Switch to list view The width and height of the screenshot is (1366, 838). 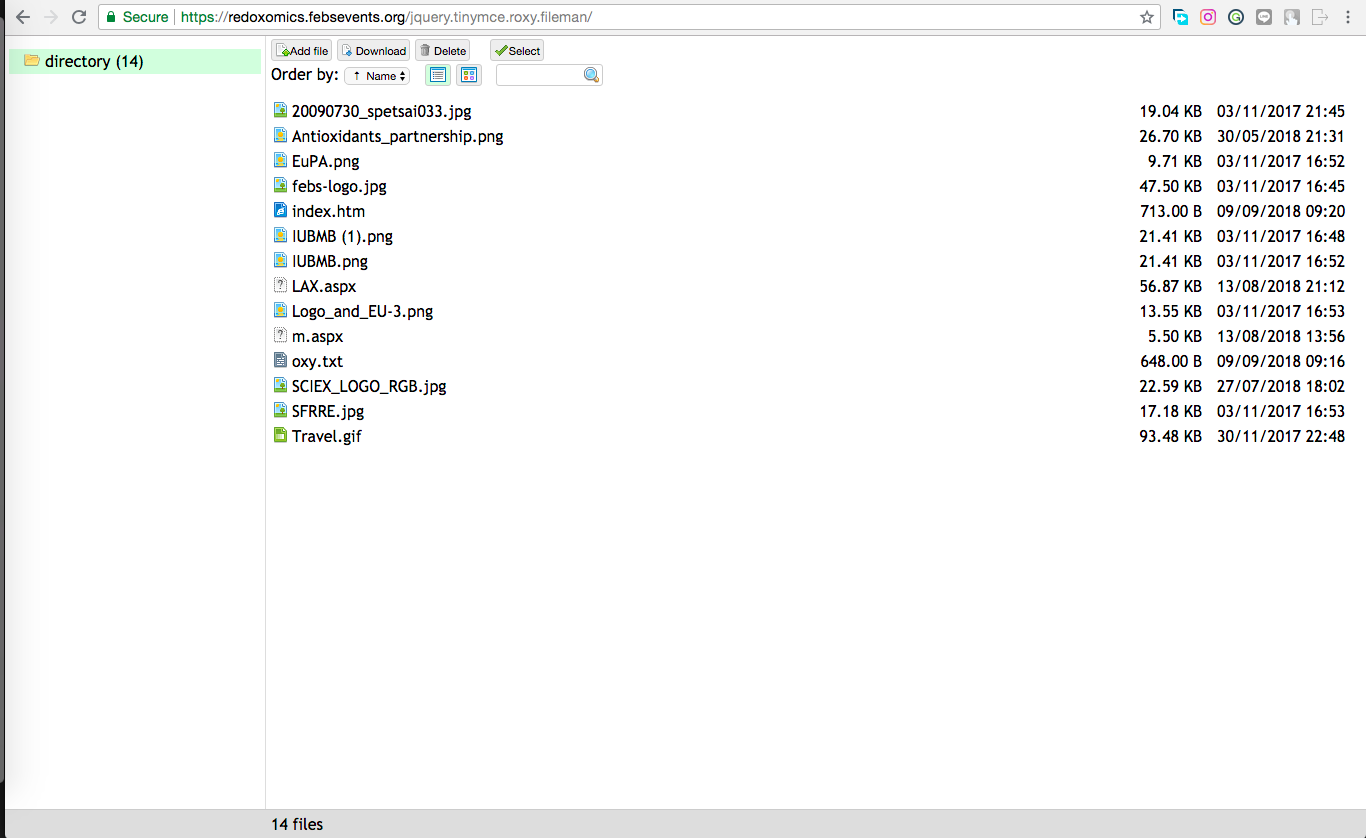coord(437,75)
